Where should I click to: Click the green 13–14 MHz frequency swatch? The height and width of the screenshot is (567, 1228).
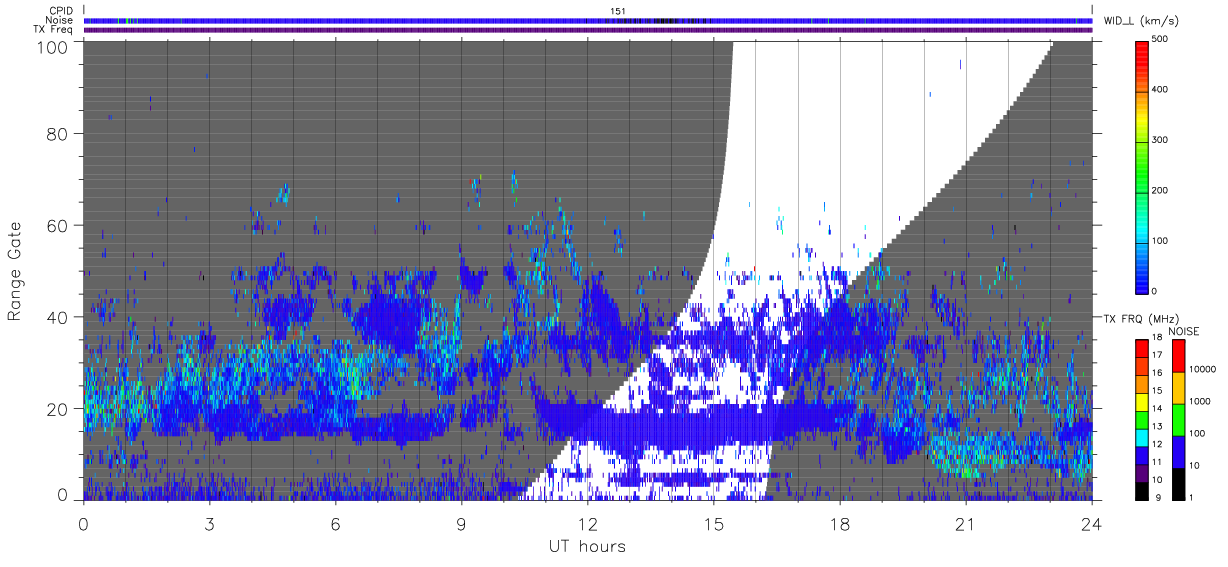click(1141, 419)
